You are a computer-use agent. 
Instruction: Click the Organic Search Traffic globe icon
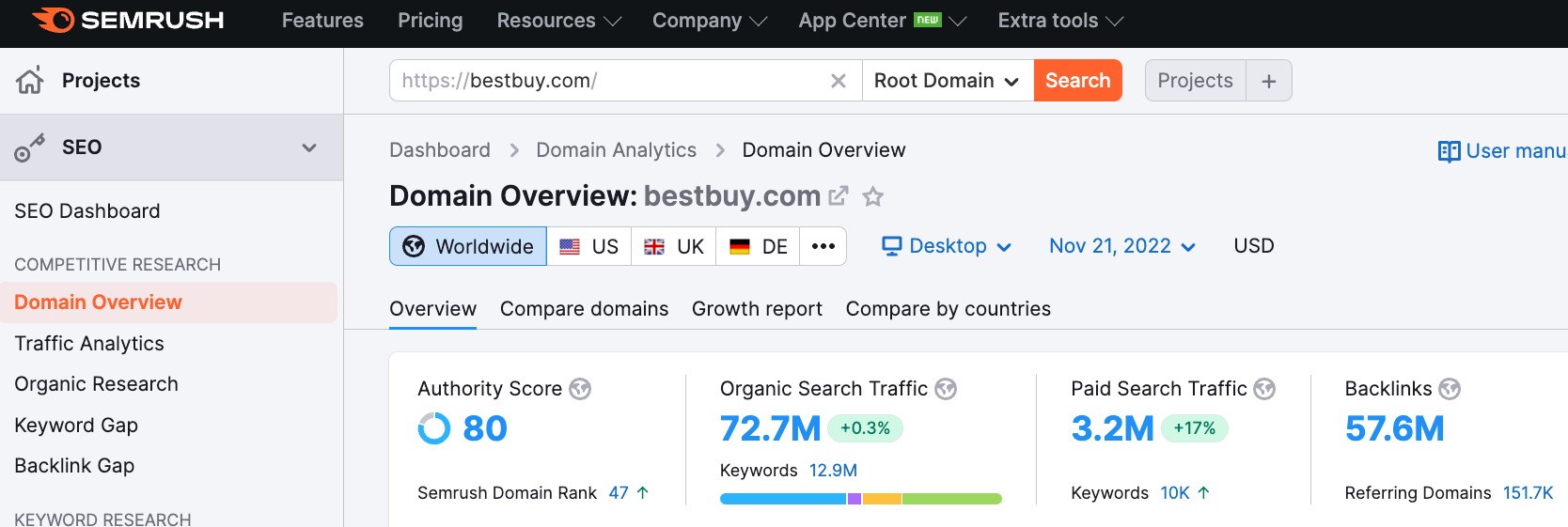coord(946,389)
